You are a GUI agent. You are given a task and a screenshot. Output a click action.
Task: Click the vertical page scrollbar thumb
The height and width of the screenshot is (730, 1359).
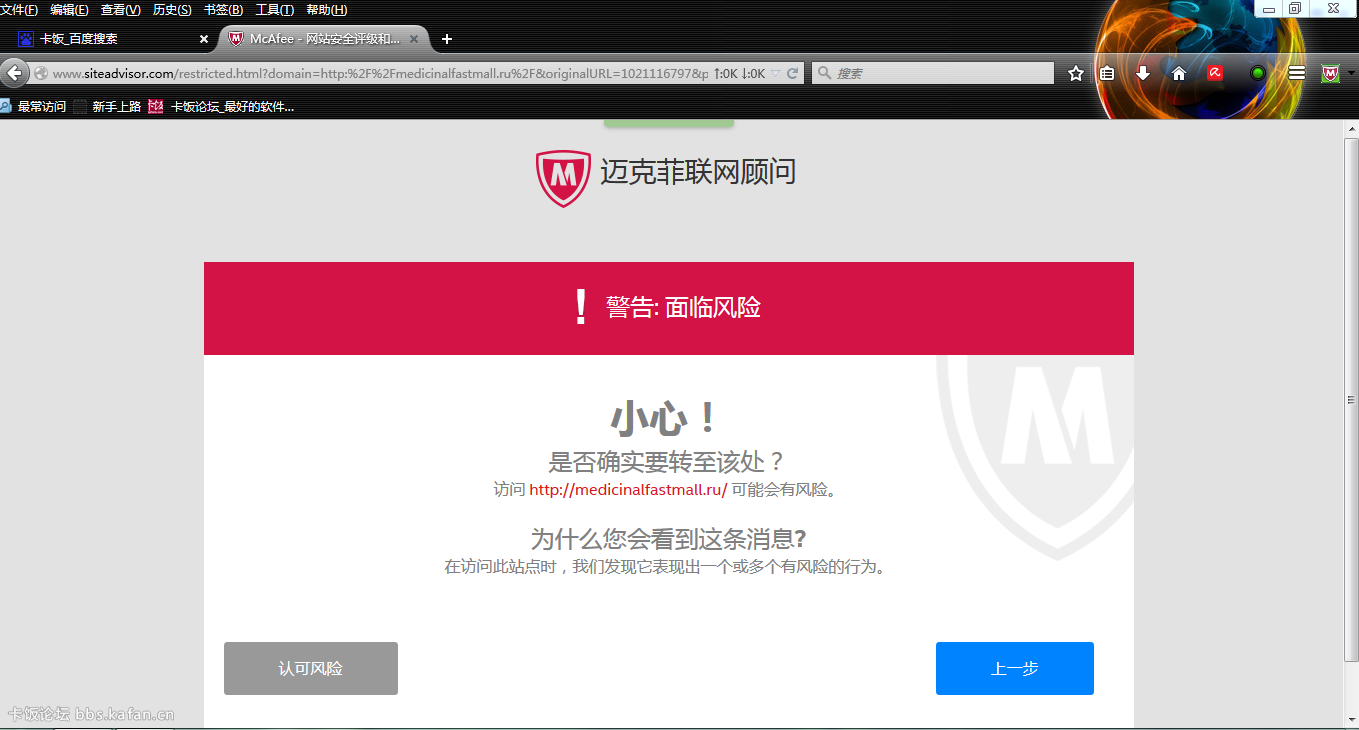click(x=1351, y=400)
